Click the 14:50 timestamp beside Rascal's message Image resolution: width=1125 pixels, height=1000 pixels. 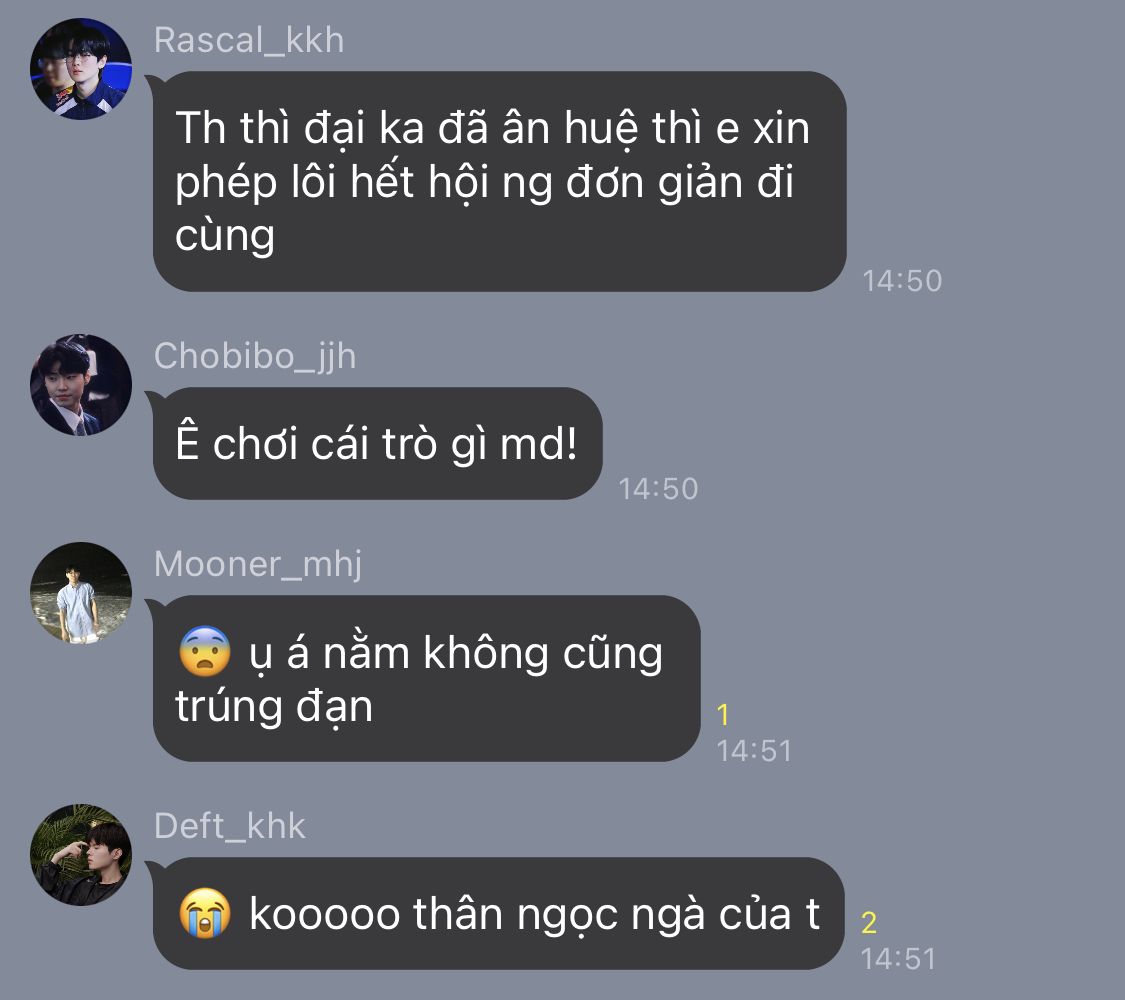pyautogui.click(x=902, y=280)
